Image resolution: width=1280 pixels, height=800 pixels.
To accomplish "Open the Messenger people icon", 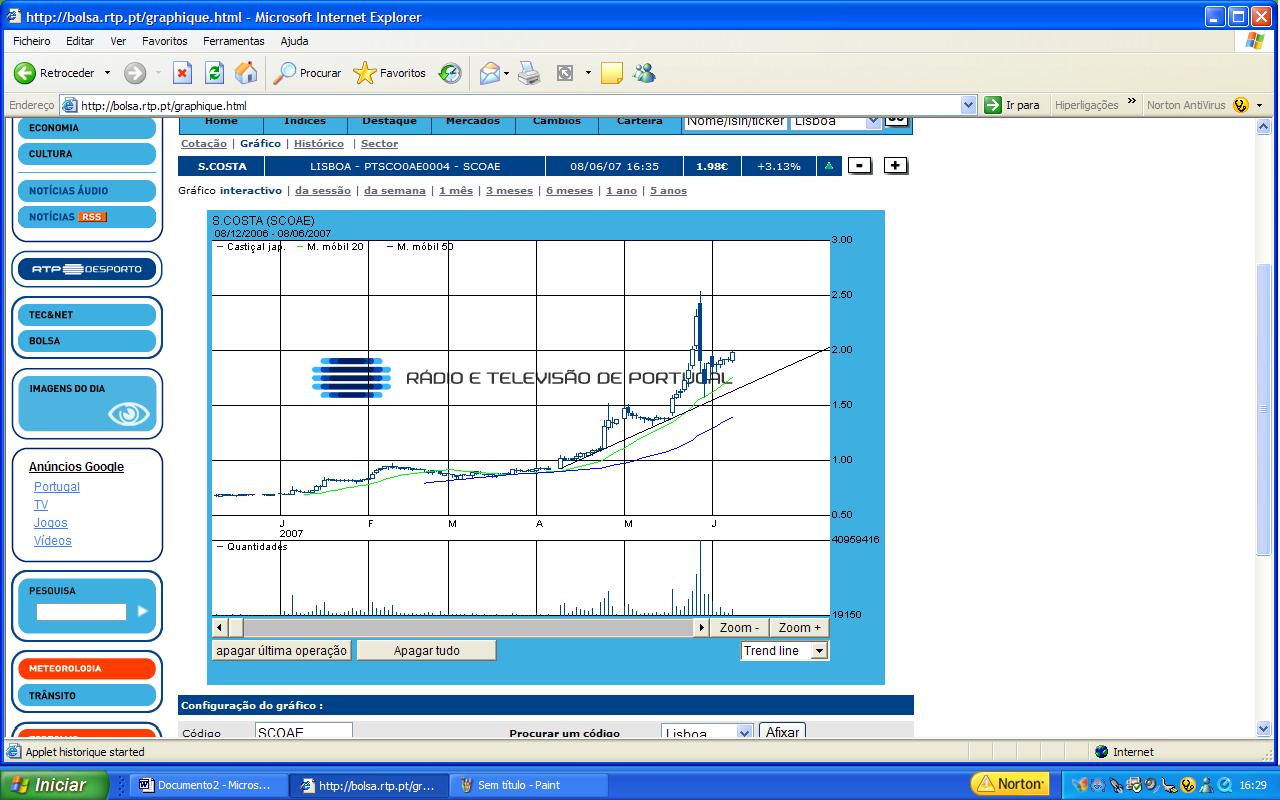I will click(644, 73).
